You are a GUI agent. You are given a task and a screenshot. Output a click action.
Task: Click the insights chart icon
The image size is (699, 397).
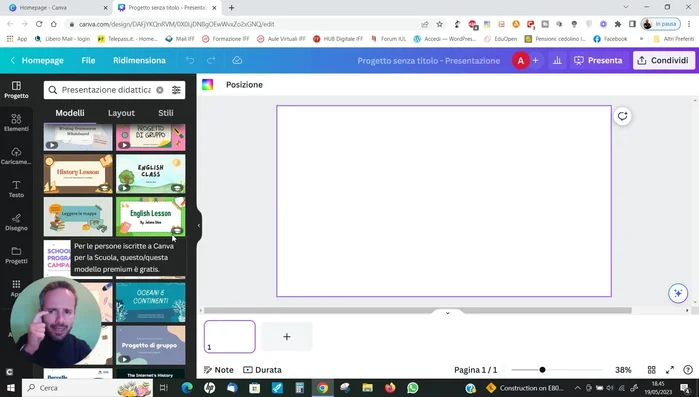pyautogui.click(x=557, y=60)
